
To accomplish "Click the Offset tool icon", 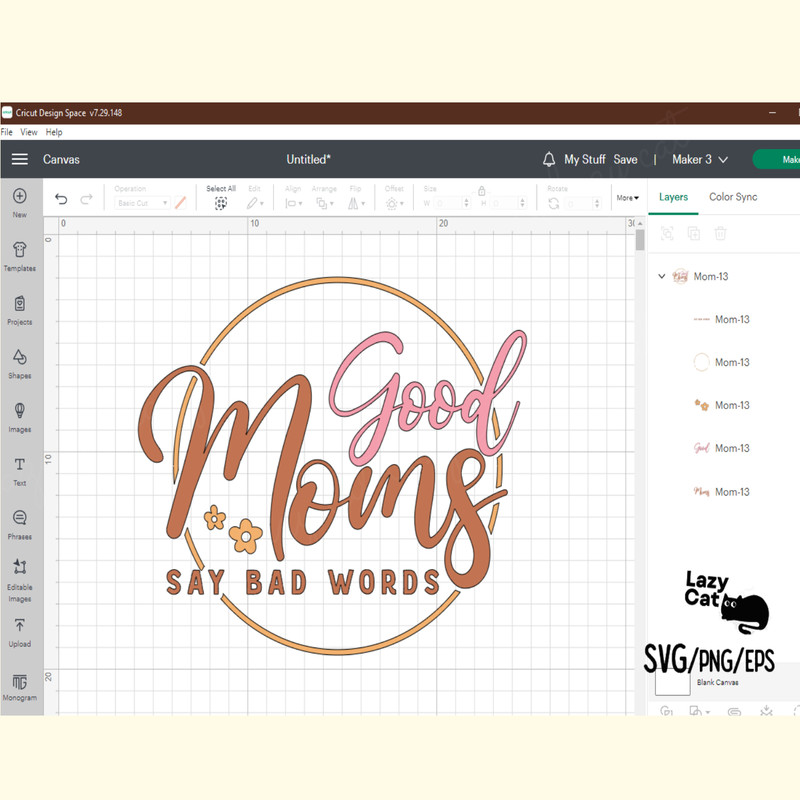I will (394, 201).
